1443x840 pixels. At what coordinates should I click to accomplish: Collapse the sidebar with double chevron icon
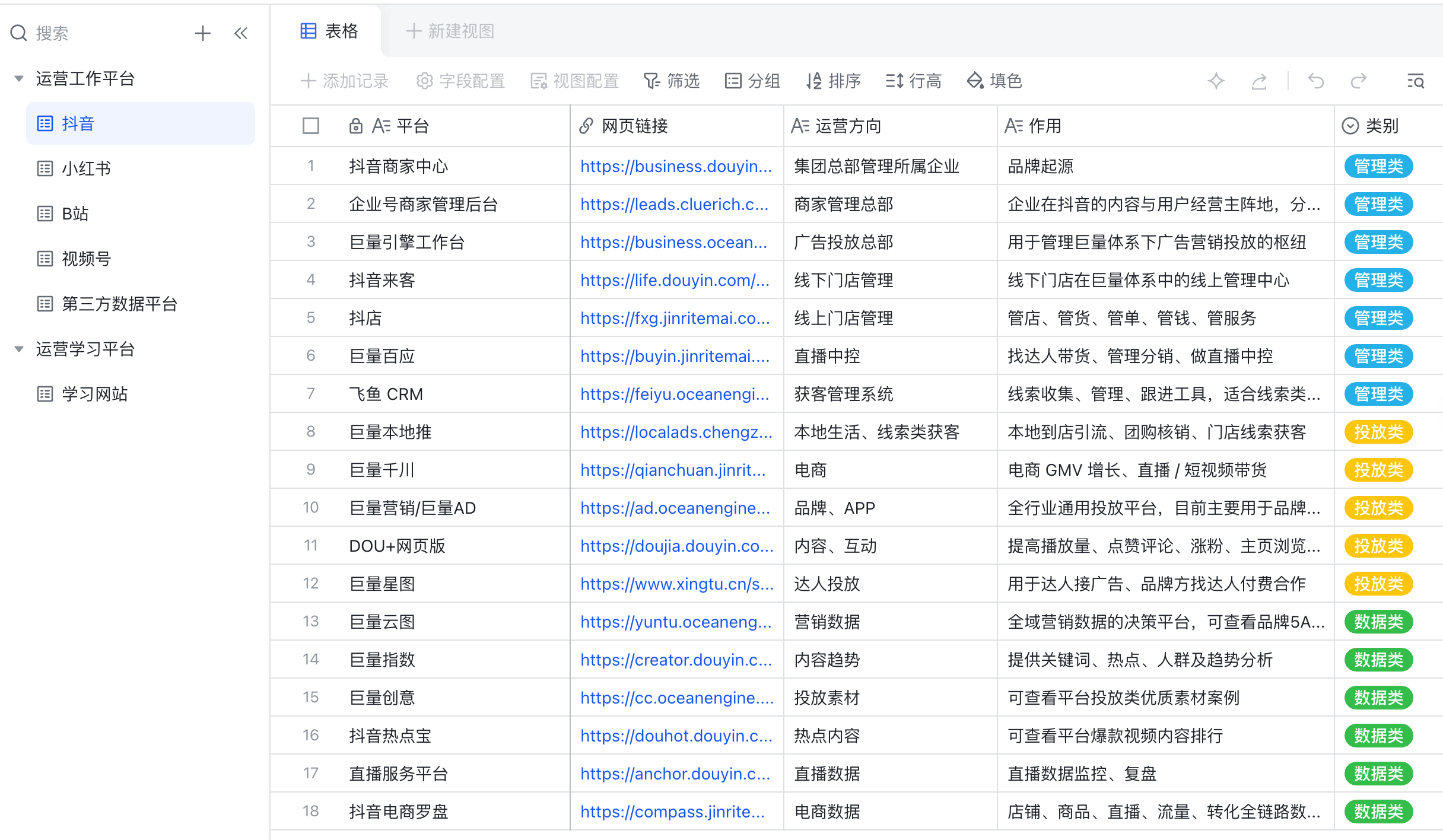click(241, 33)
